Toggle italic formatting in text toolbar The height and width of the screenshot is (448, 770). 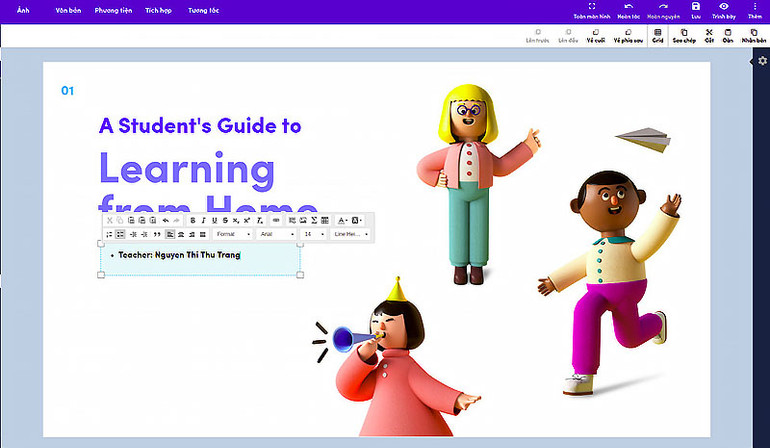[x=203, y=220]
